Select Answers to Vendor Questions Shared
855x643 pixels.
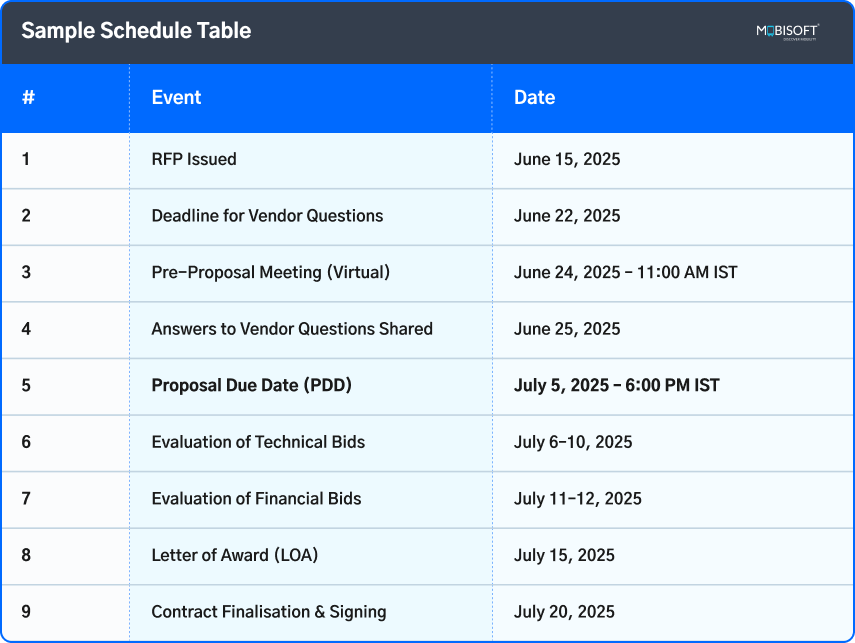(x=292, y=329)
